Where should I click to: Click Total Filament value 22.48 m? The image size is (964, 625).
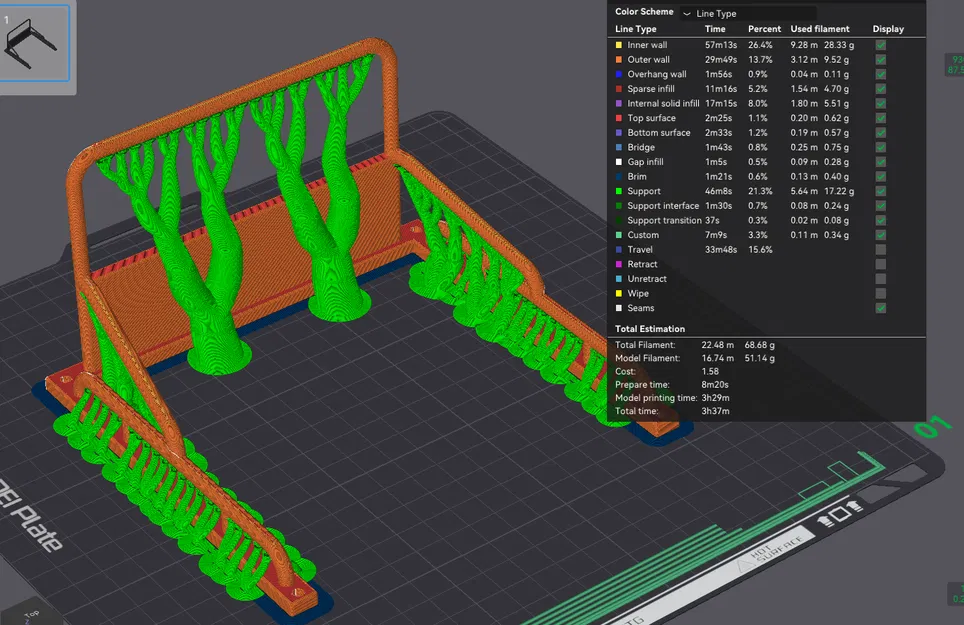point(717,345)
